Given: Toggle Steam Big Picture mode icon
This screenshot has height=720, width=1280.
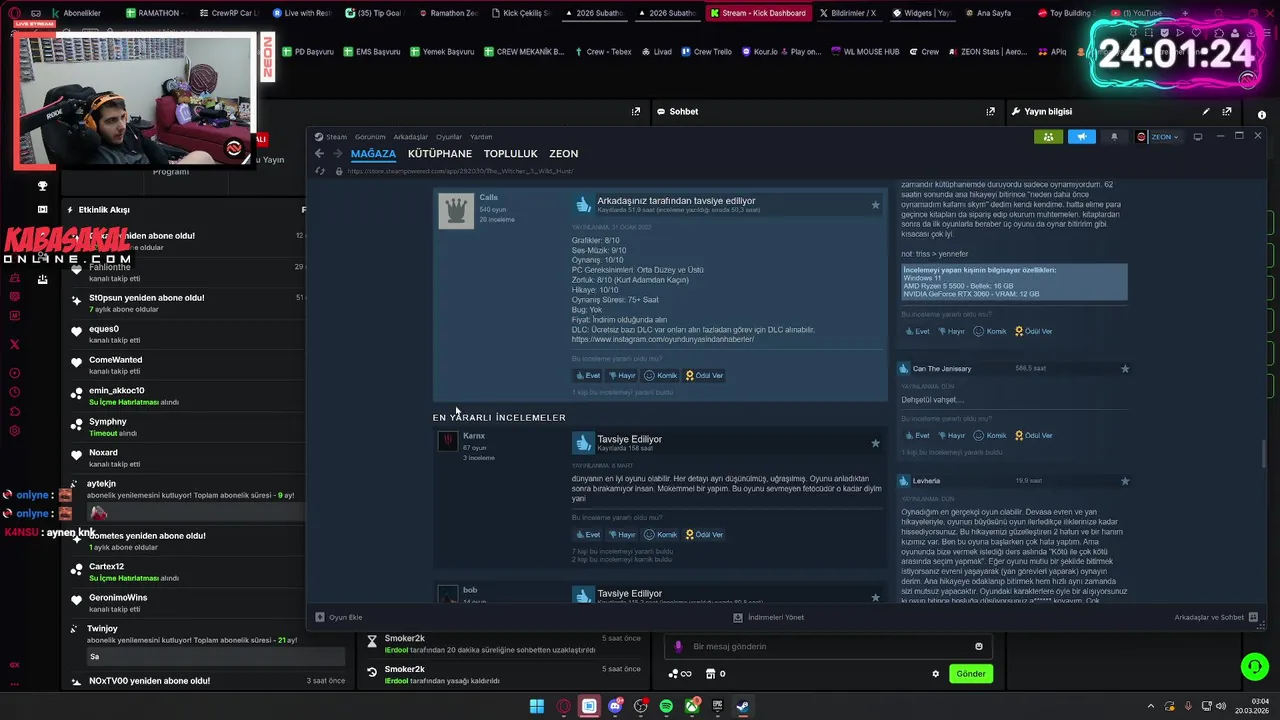Looking at the screenshot, I should coord(1198,137).
